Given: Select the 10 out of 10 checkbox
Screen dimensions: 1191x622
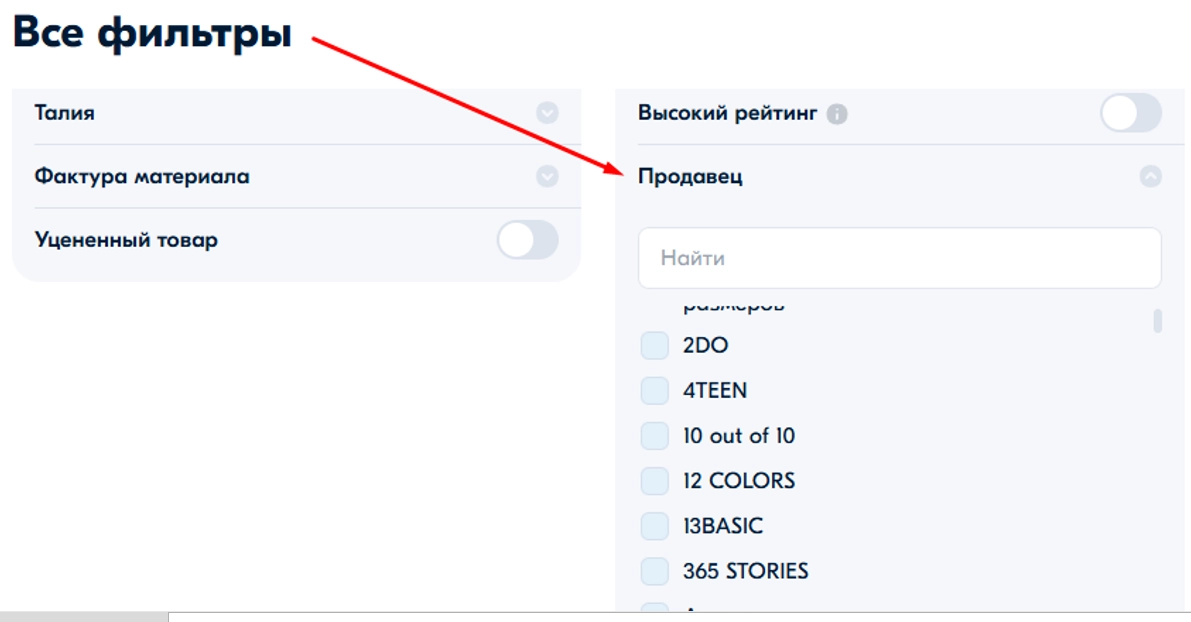Looking at the screenshot, I should tap(655, 436).
